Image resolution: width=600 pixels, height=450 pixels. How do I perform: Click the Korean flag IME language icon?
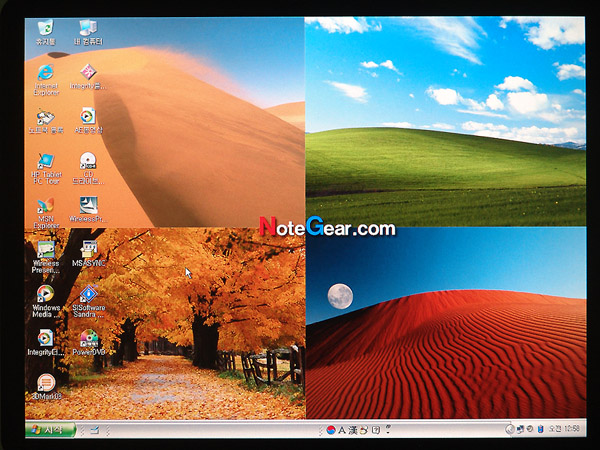pyautogui.click(x=331, y=430)
